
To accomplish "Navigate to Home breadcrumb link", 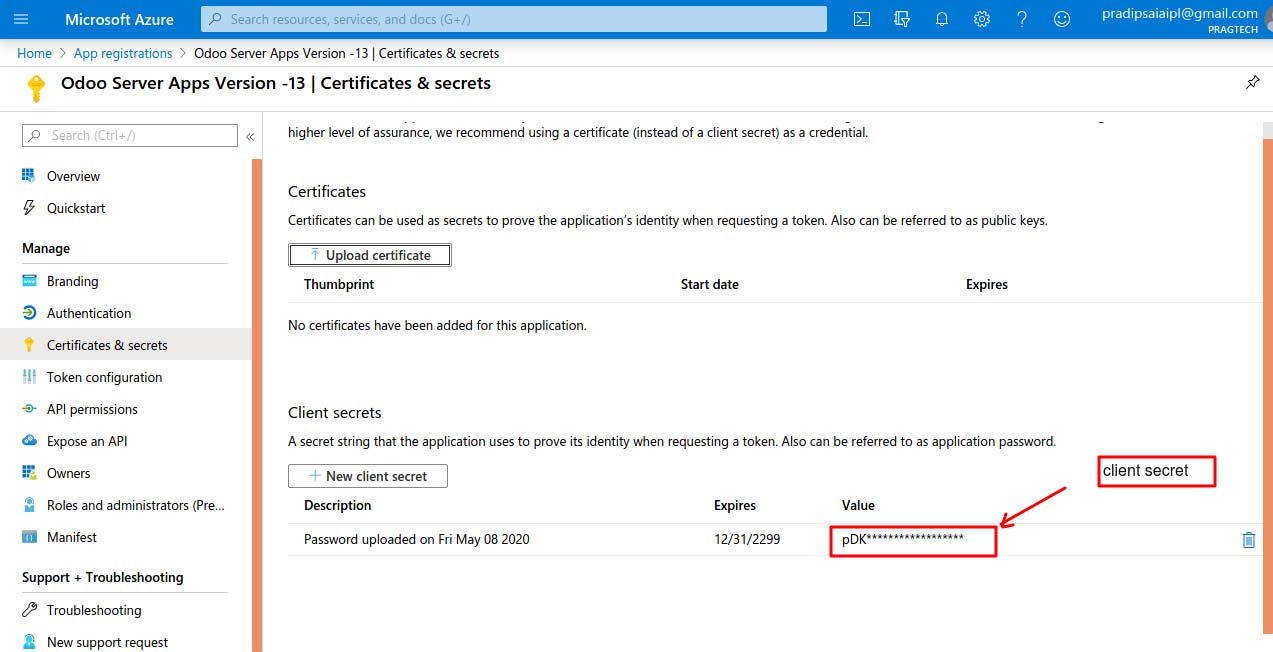I will point(34,53).
